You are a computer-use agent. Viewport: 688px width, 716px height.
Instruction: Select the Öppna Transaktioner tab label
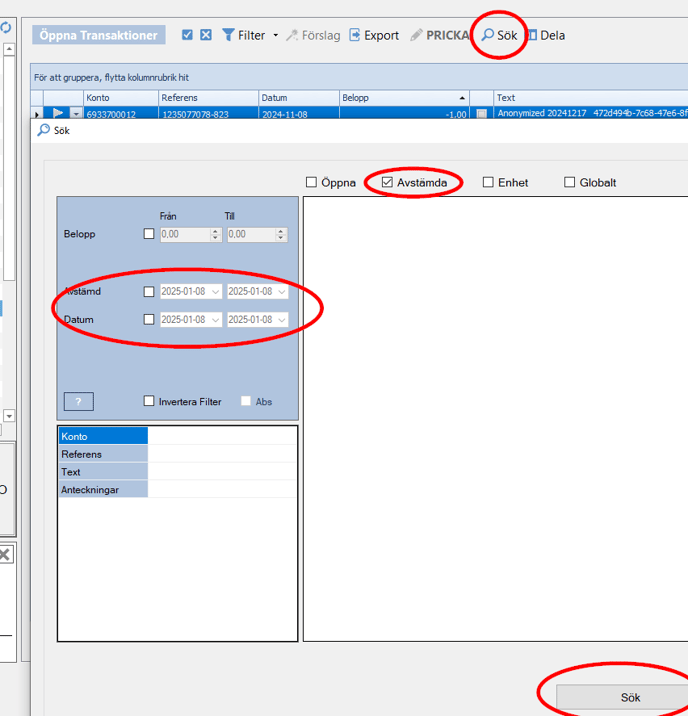tap(99, 35)
